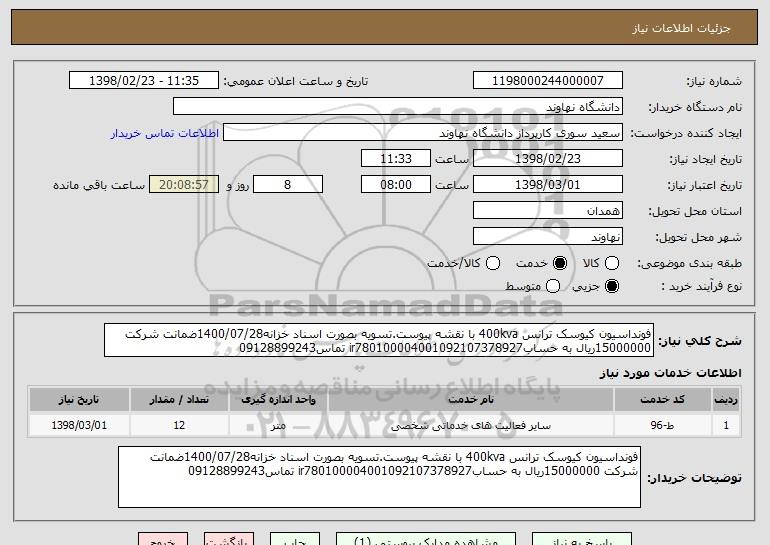Select the خدمت radio button
The width and height of the screenshot is (770, 545).
tap(560, 263)
